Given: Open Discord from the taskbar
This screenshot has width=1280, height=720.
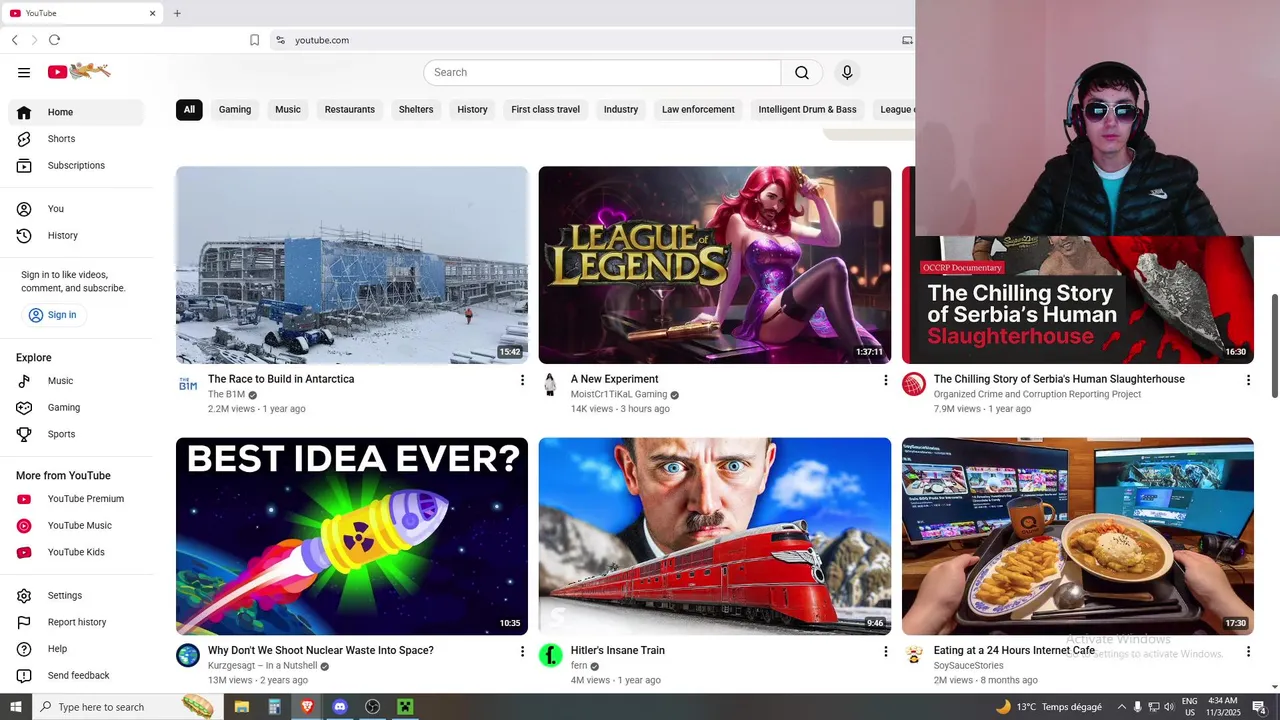Looking at the screenshot, I should click(x=340, y=707).
